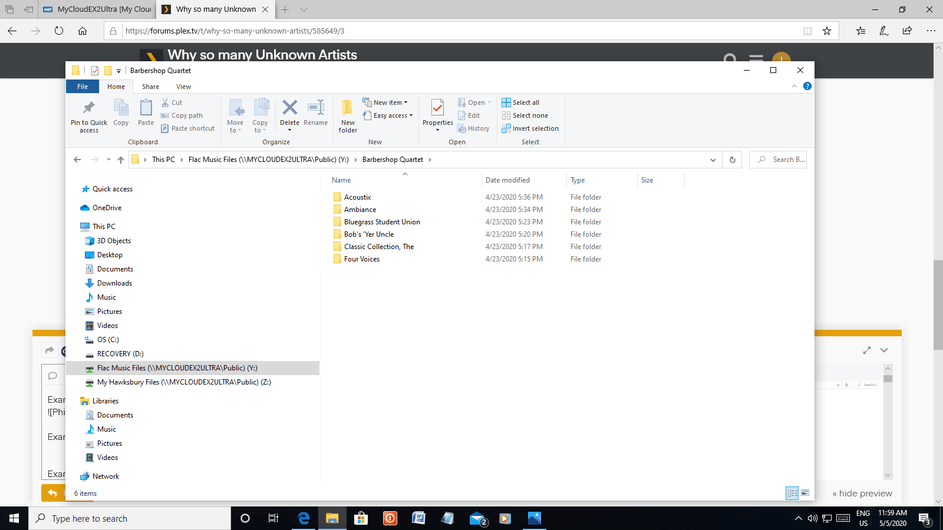
Task: Switch to MyCloudEX2Ultra browser tab
Action: pyautogui.click(x=96, y=9)
